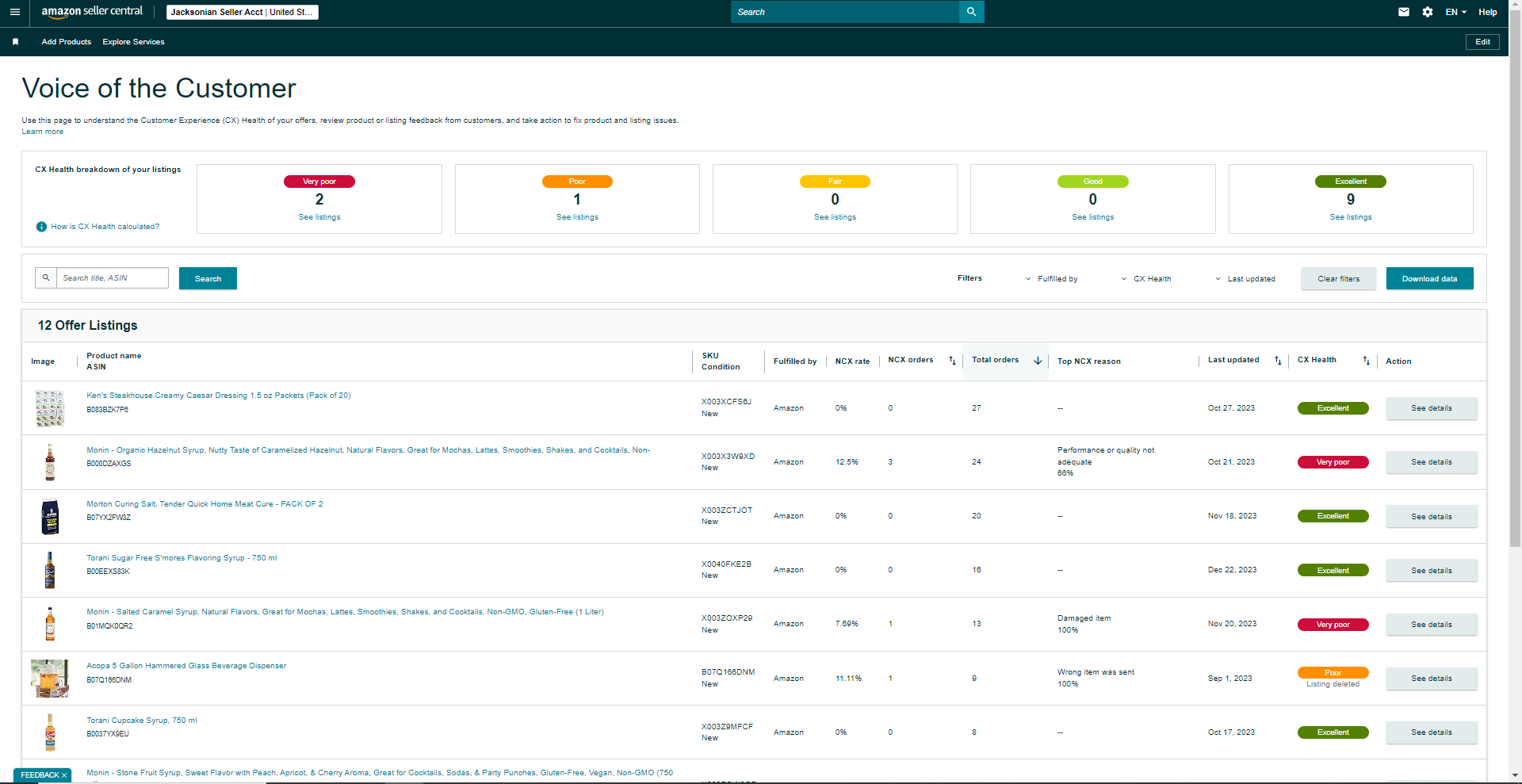The image size is (1522, 784).
Task: Click Download data button
Action: 1430,278
